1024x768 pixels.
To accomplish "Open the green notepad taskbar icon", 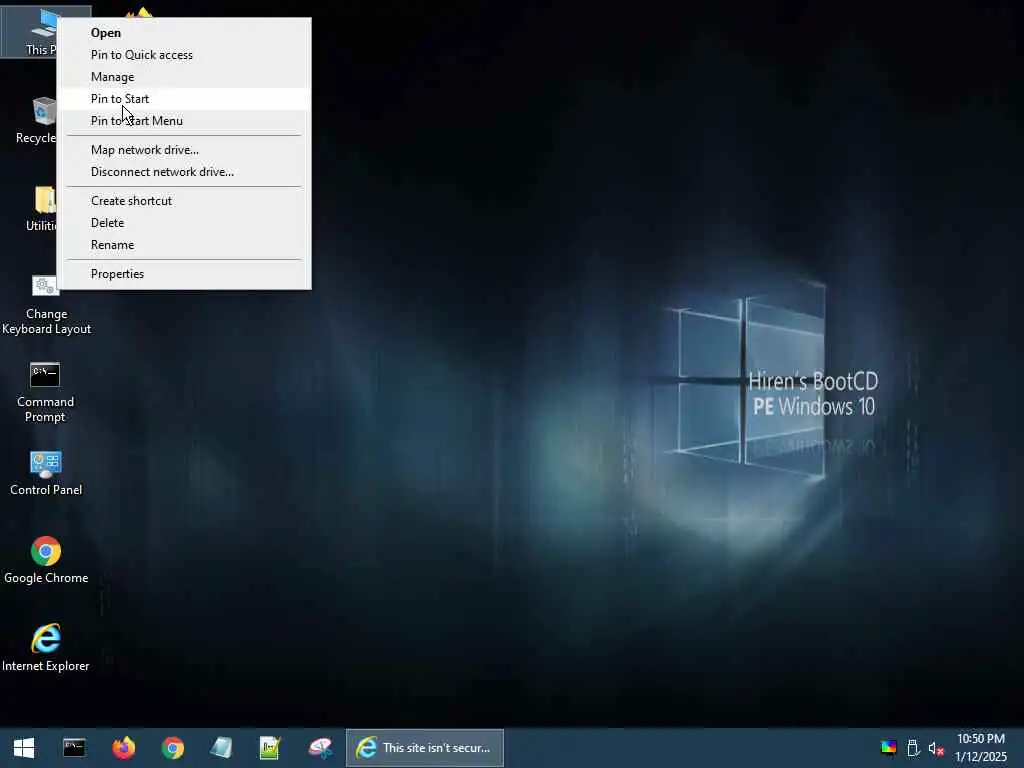I will pyautogui.click(x=270, y=748).
